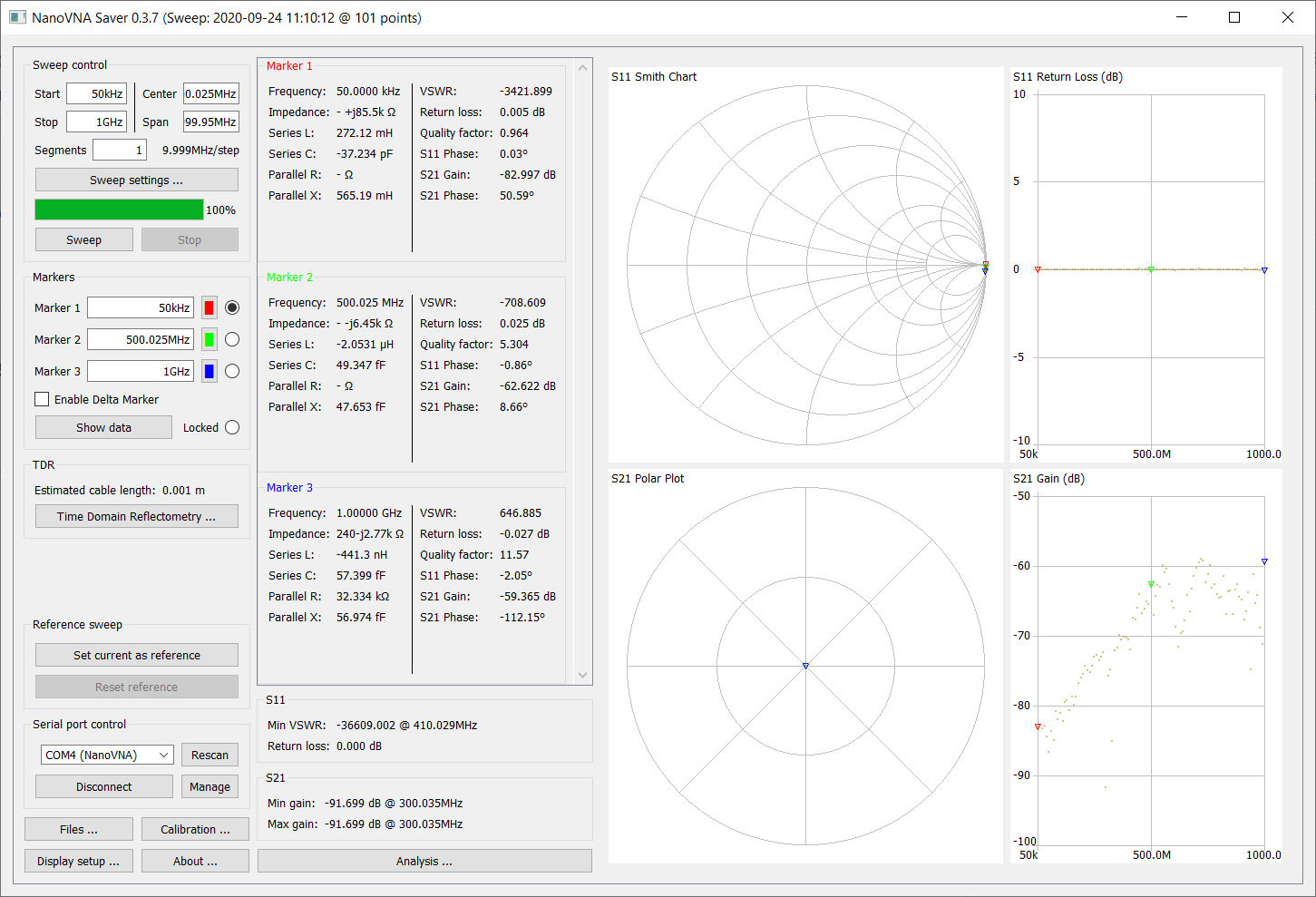Click the red marker triangle on S21 Gain chart

[1038, 726]
